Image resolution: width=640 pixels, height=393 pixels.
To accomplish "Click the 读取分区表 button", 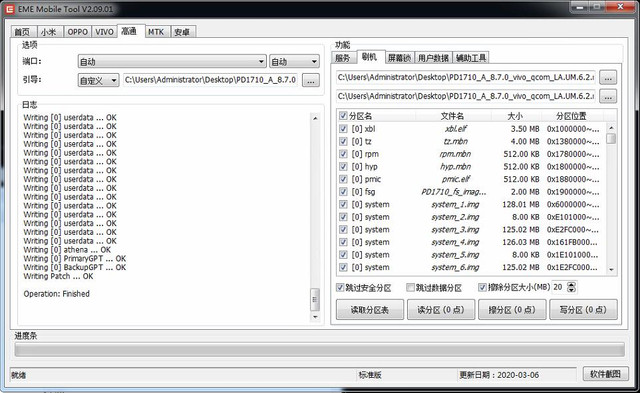I will tap(370, 310).
